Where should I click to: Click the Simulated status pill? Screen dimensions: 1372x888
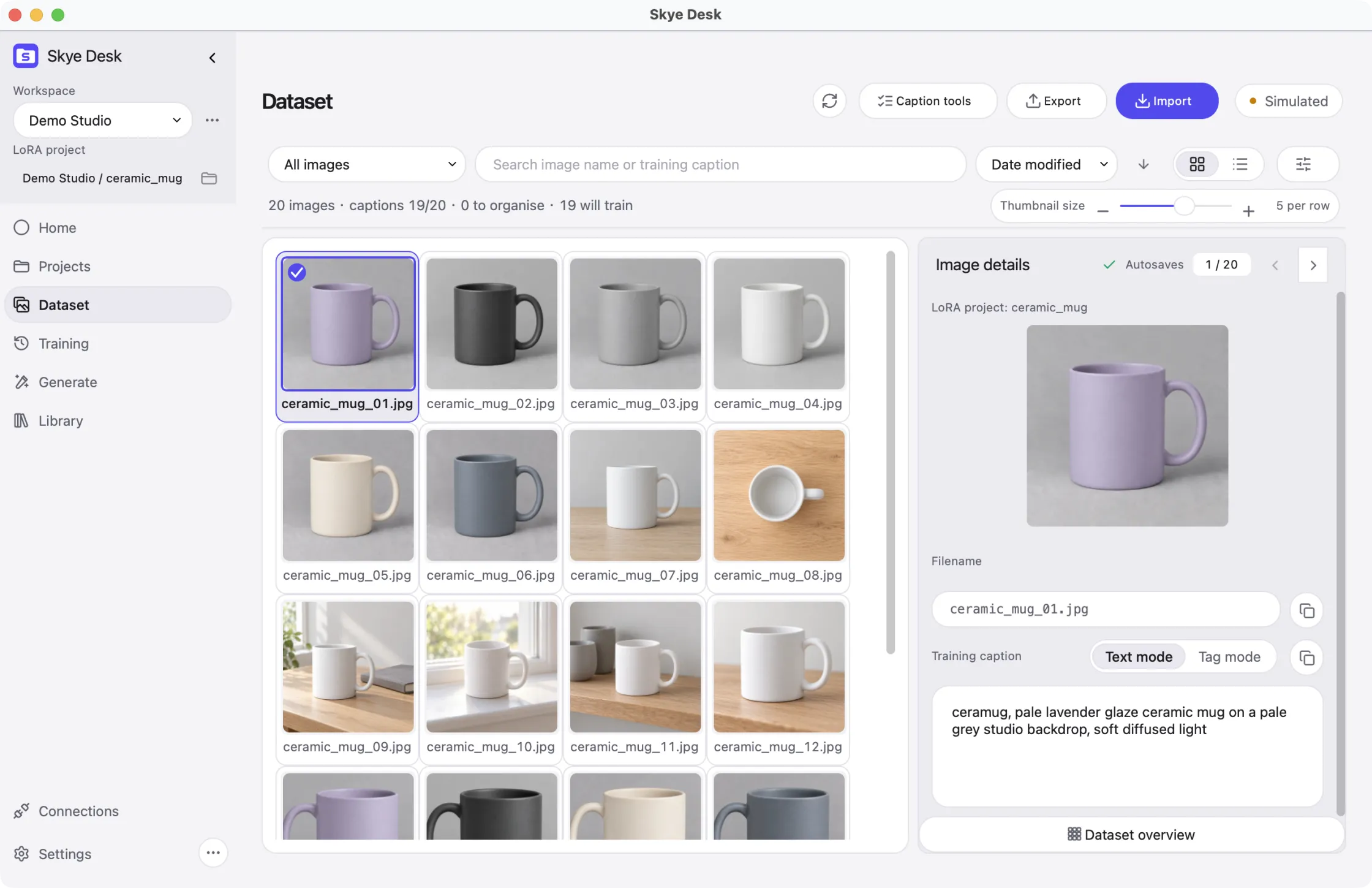(1289, 101)
